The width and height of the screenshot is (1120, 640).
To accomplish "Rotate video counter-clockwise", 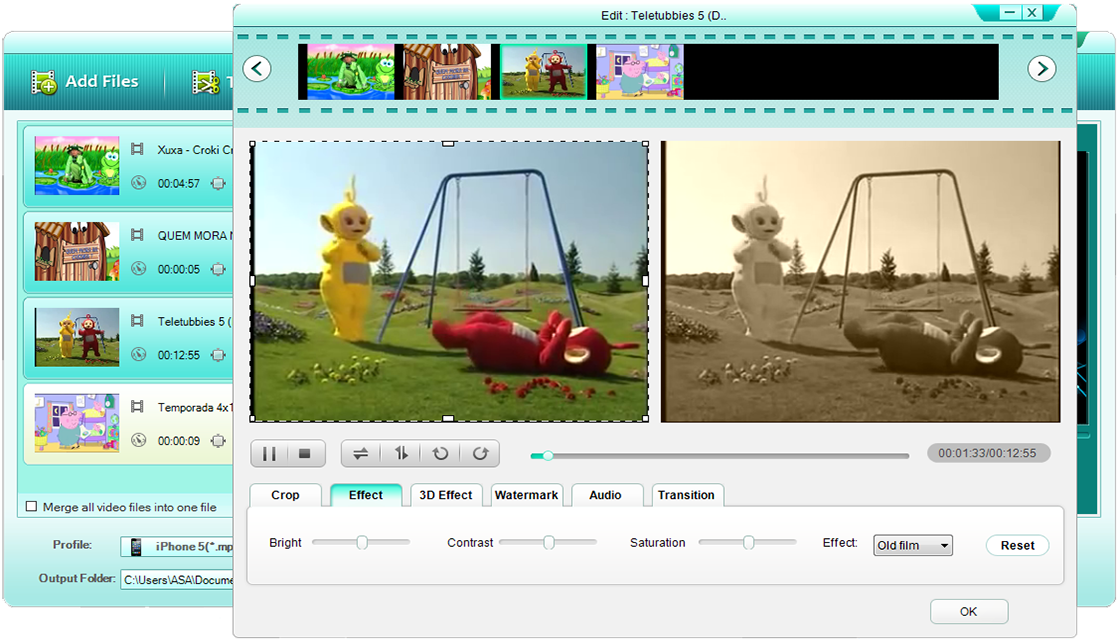I will 440,454.
